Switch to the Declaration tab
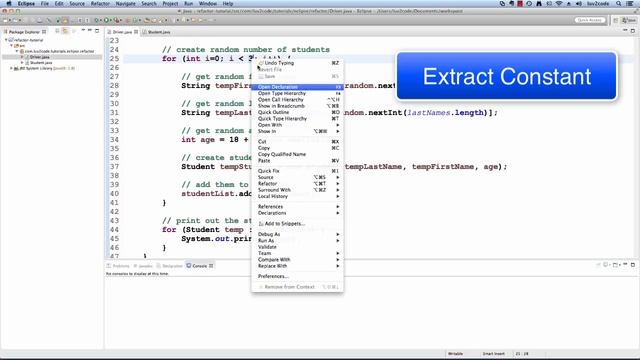Viewport: 640px width, 360px height. point(169,266)
